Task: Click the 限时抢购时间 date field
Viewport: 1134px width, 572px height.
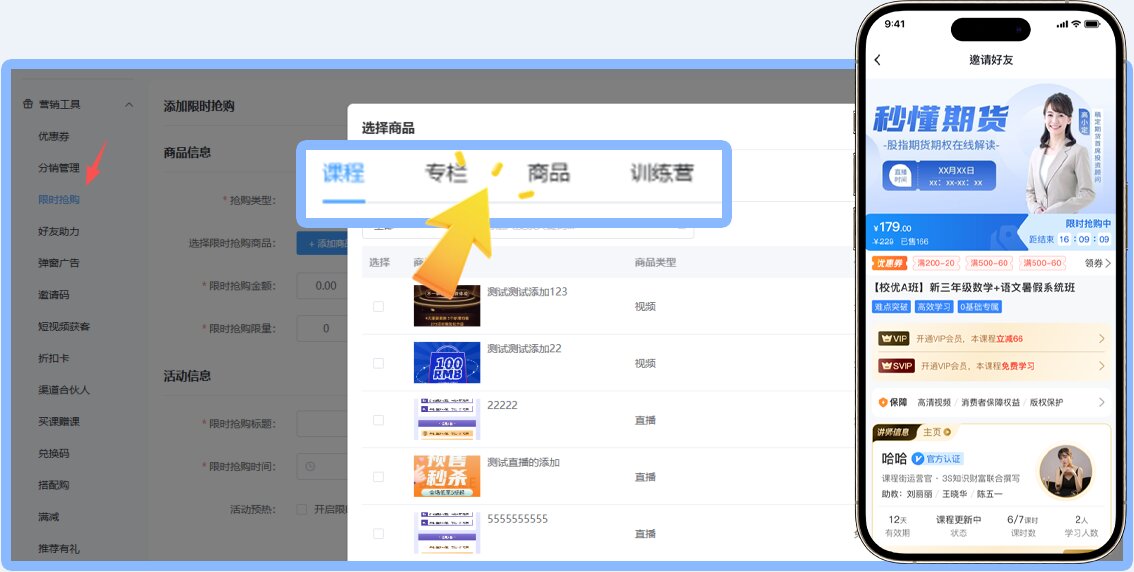Action: tap(323, 466)
